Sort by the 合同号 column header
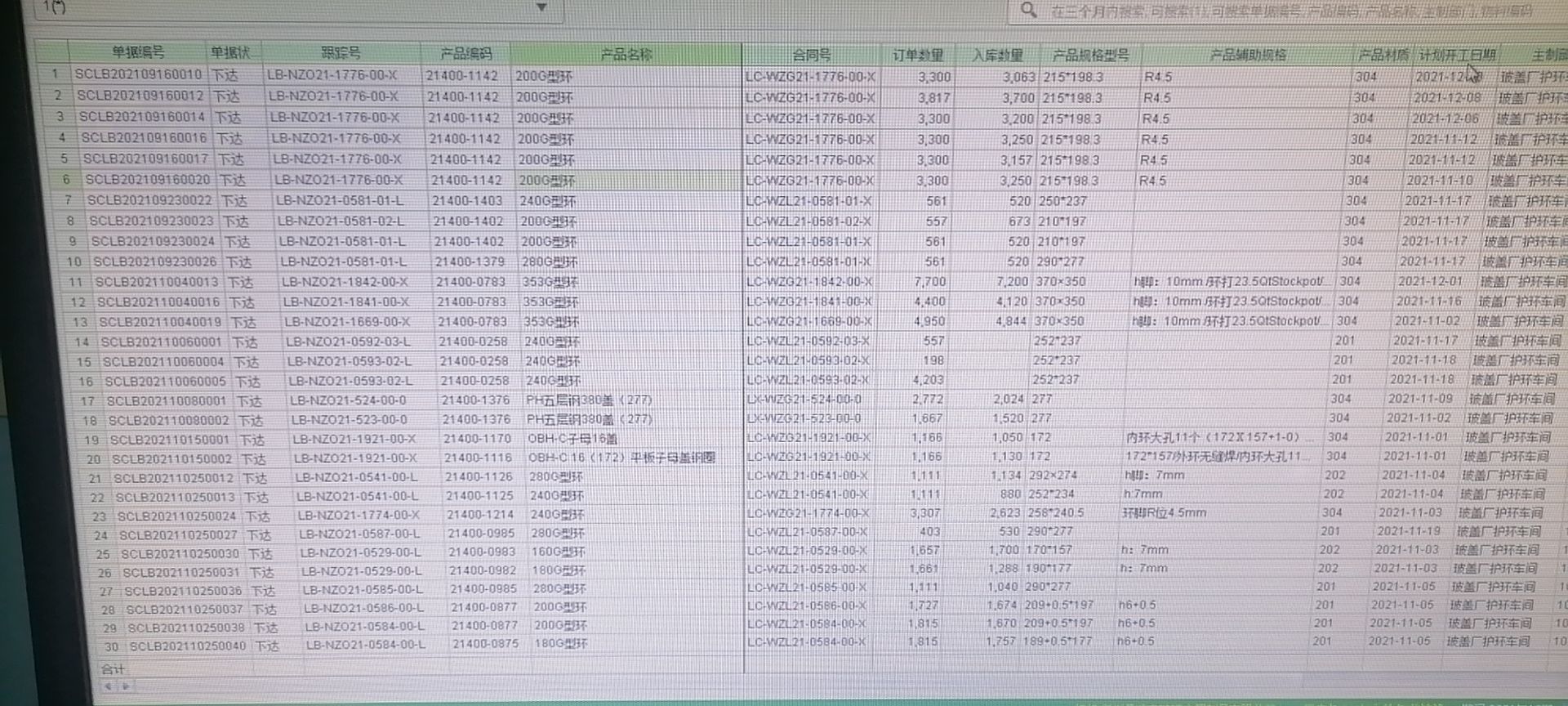 pyautogui.click(x=811, y=55)
